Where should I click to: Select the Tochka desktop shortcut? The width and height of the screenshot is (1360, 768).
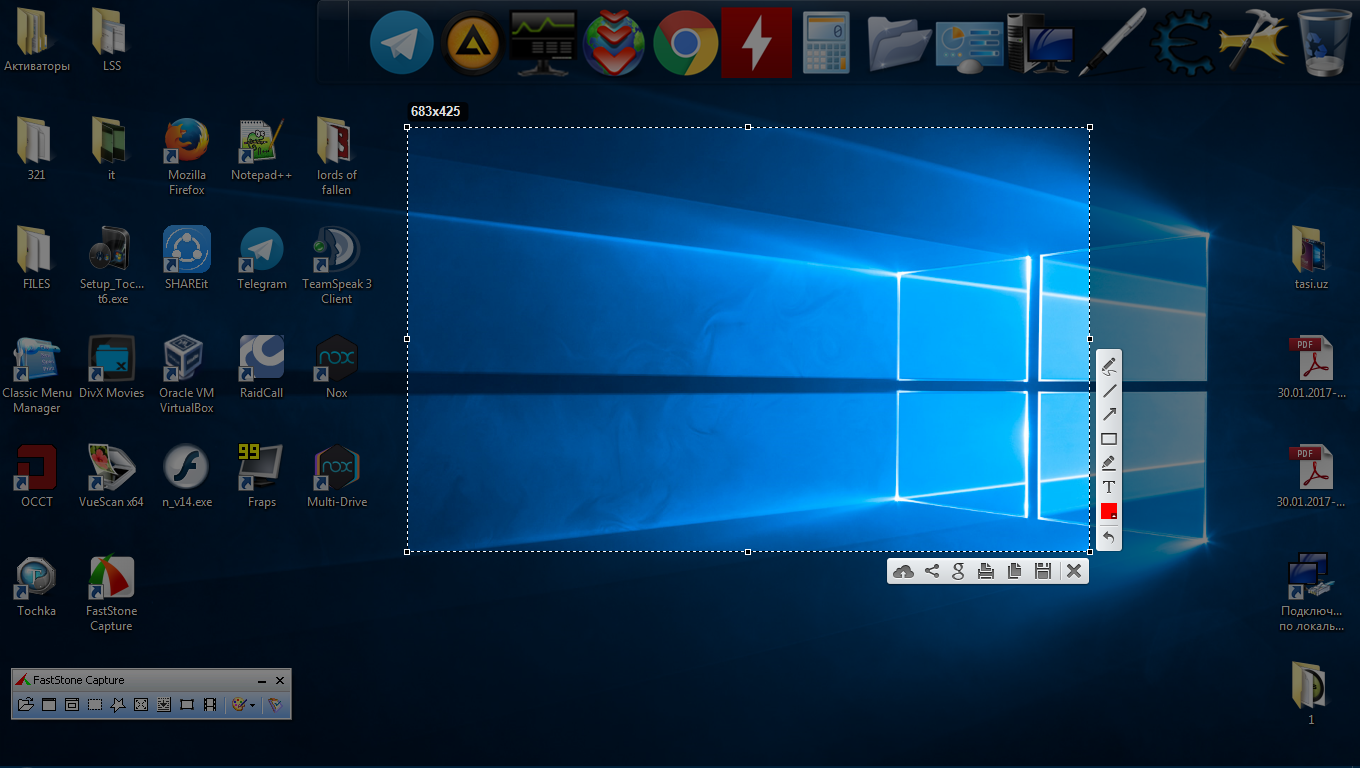tap(37, 586)
